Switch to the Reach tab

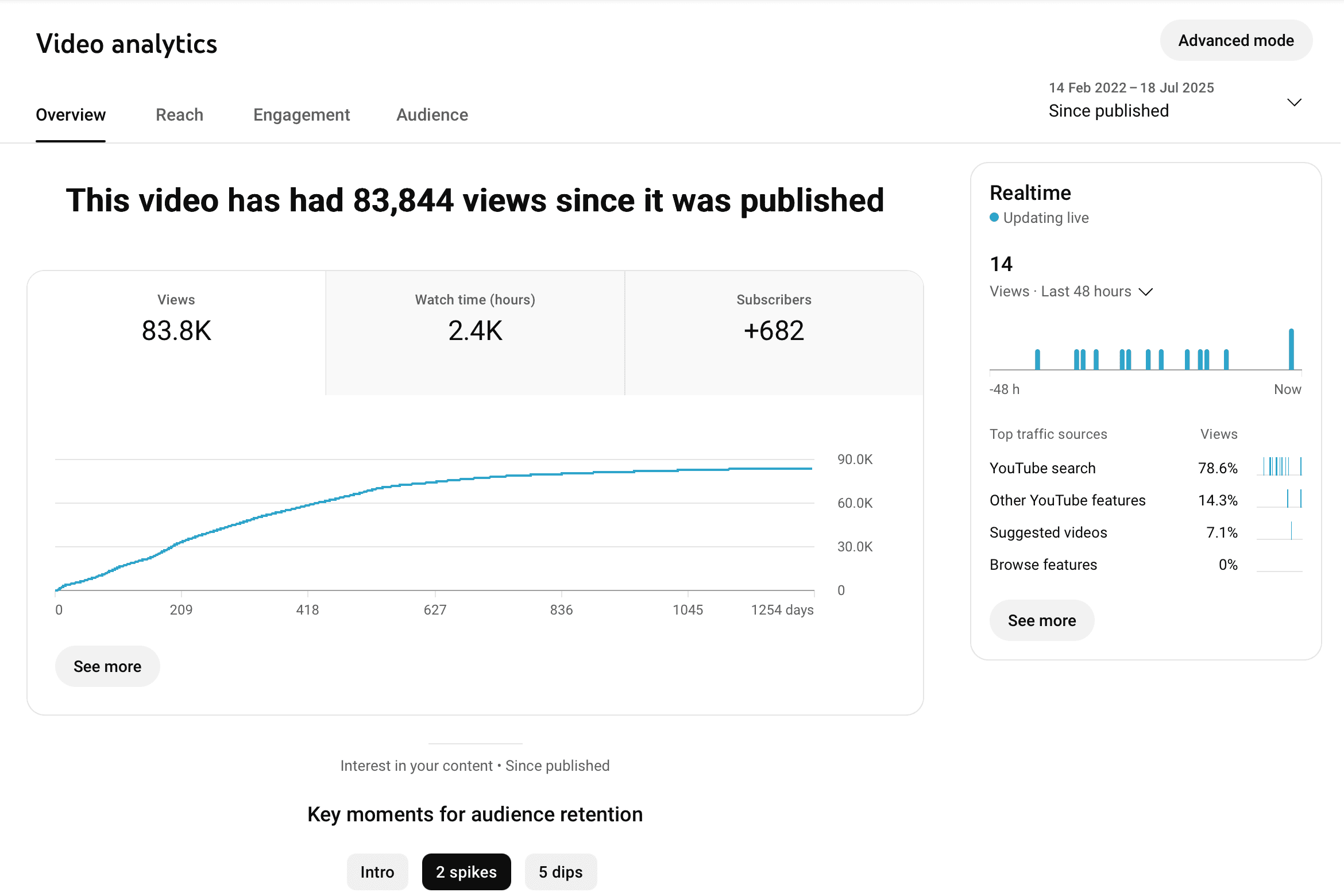(179, 115)
